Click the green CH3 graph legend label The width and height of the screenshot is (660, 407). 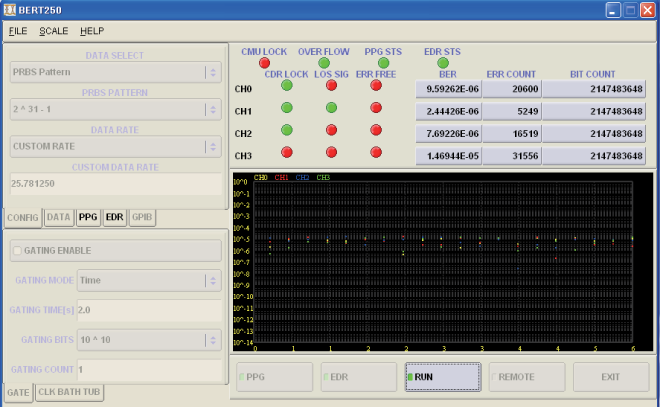point(323,178)
